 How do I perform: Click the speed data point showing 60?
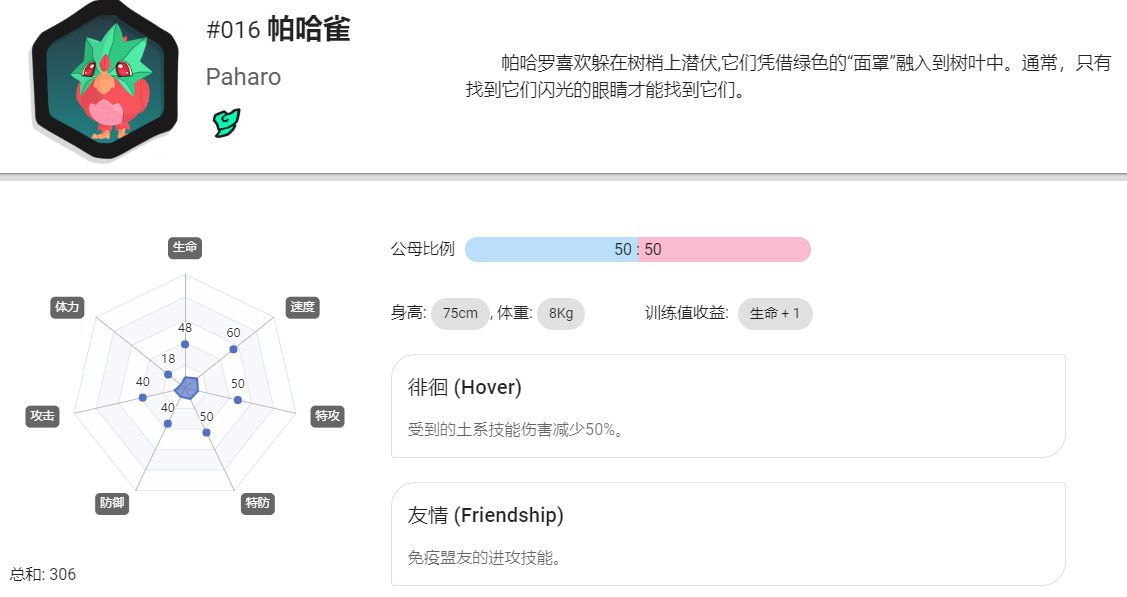(233, 349)
